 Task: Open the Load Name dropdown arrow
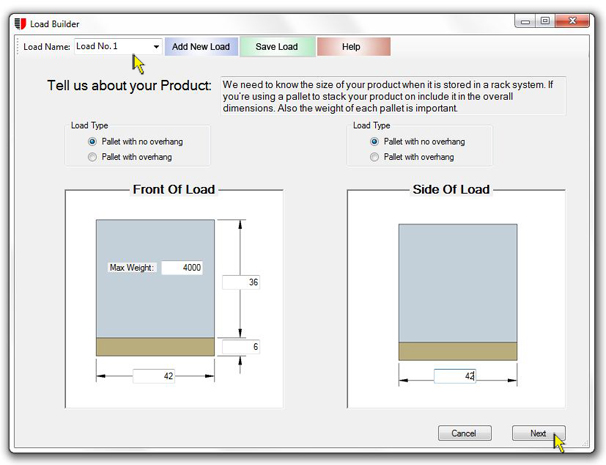pos(156,47)
